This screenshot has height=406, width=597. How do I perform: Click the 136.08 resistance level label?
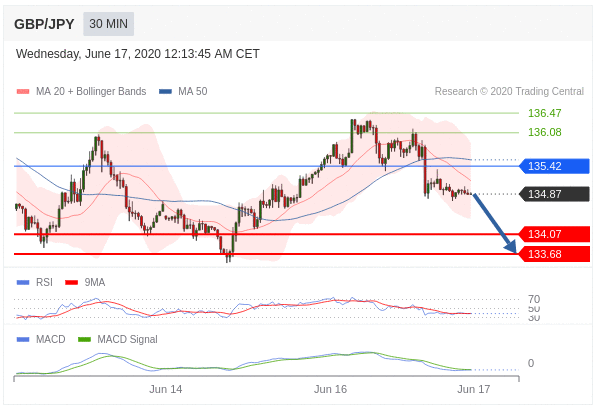click(544, 133)
